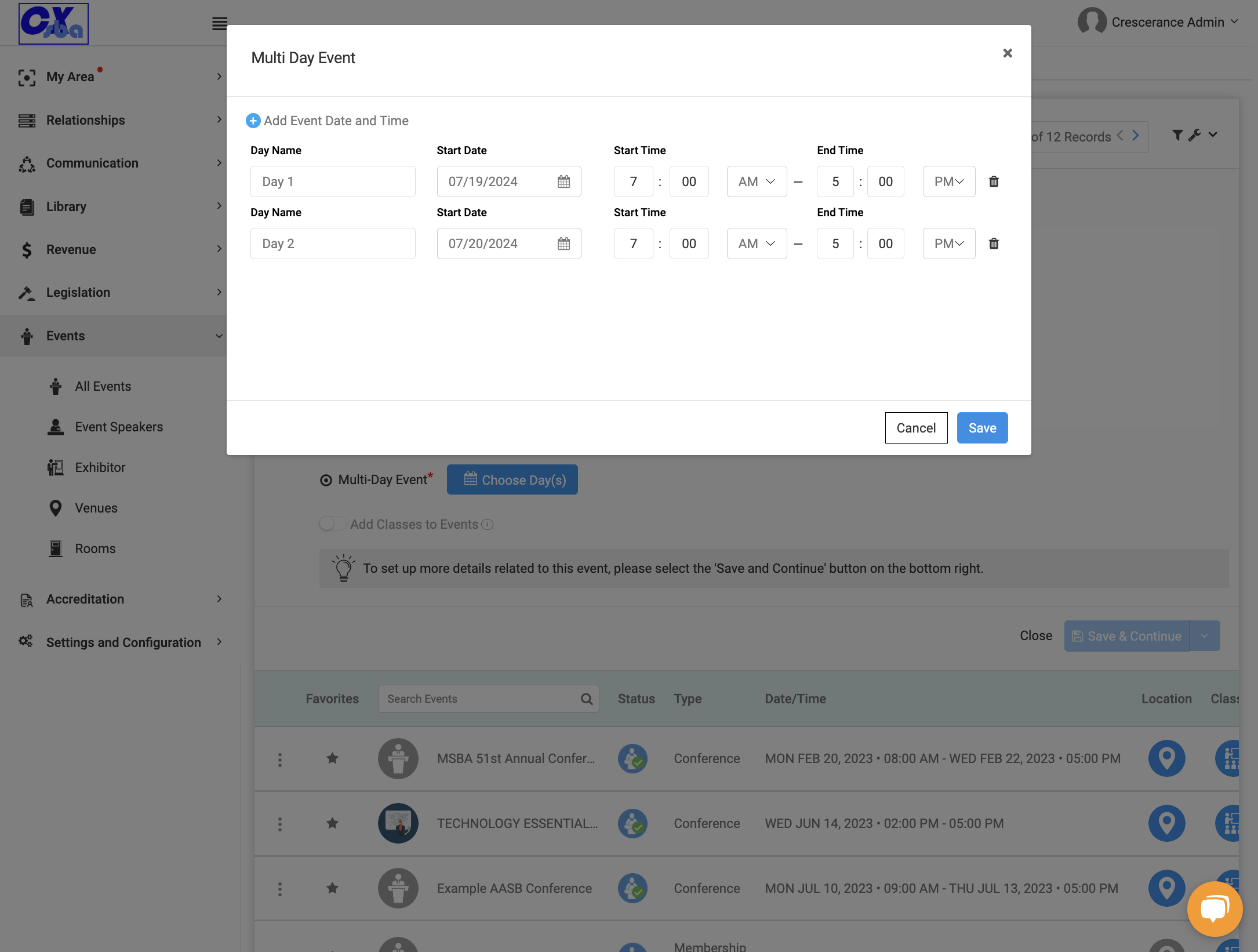Toggle favorite star for TECHNOLOGY ESSENTIALS event
The height and width of the screenshot is (952, 1258).
tap(332, 823)
